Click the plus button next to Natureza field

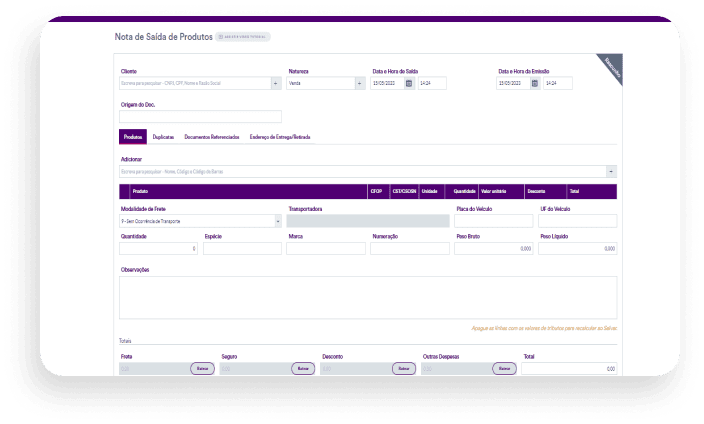360,83
